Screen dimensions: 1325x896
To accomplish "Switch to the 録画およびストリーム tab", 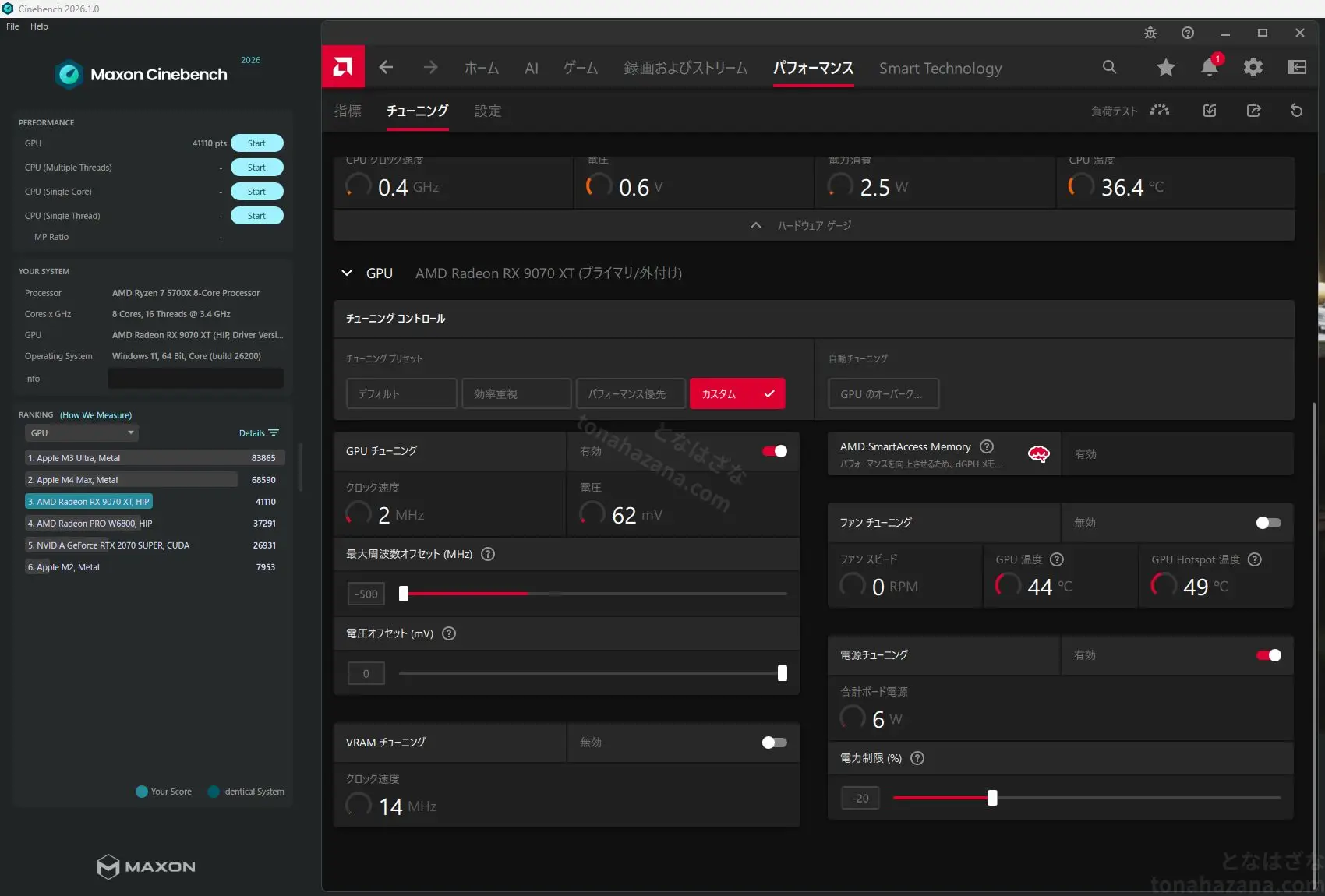I will pyautogui.click(x=686, y=68).
